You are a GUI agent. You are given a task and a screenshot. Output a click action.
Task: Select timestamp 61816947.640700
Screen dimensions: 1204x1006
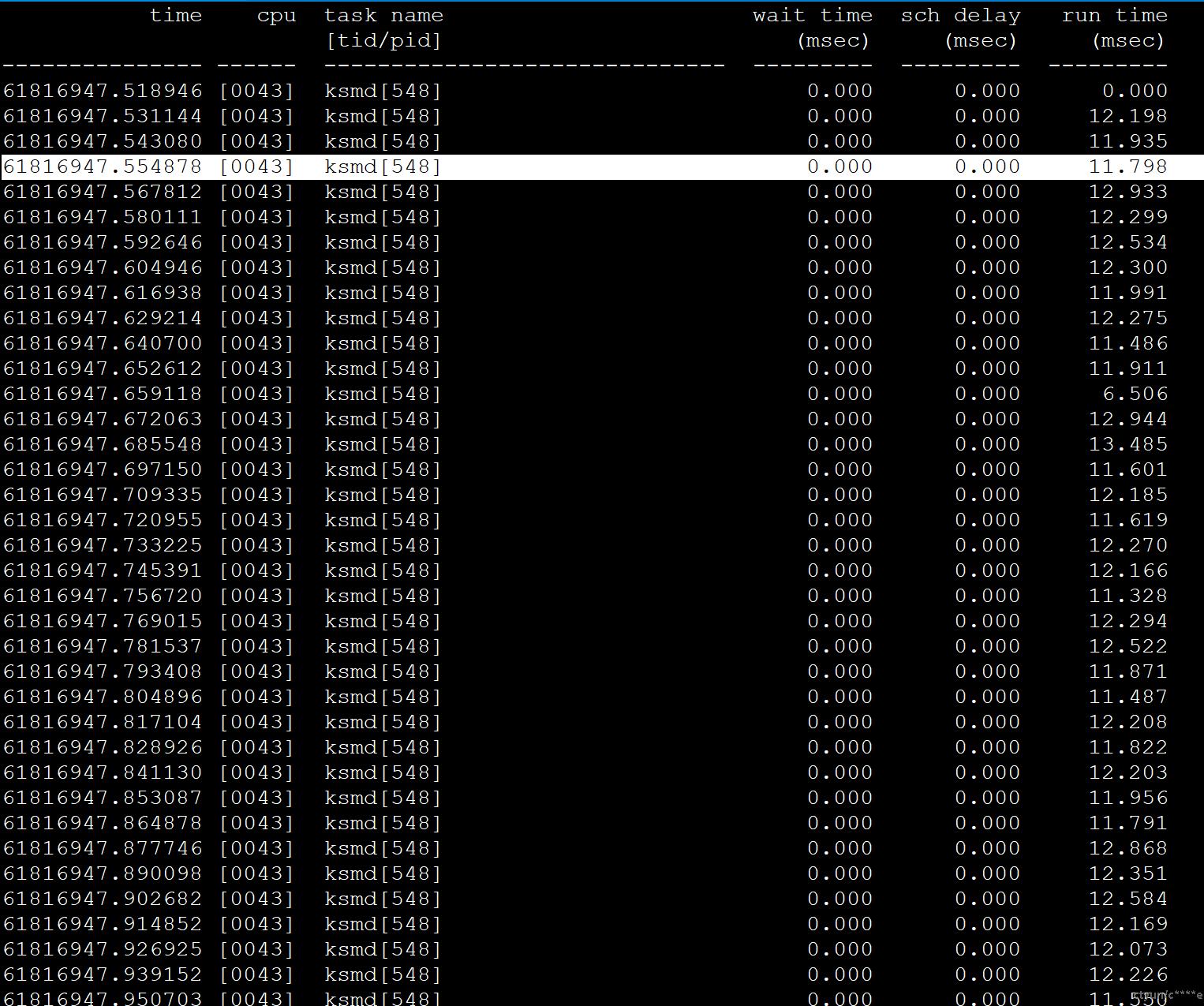pos(103,343)
